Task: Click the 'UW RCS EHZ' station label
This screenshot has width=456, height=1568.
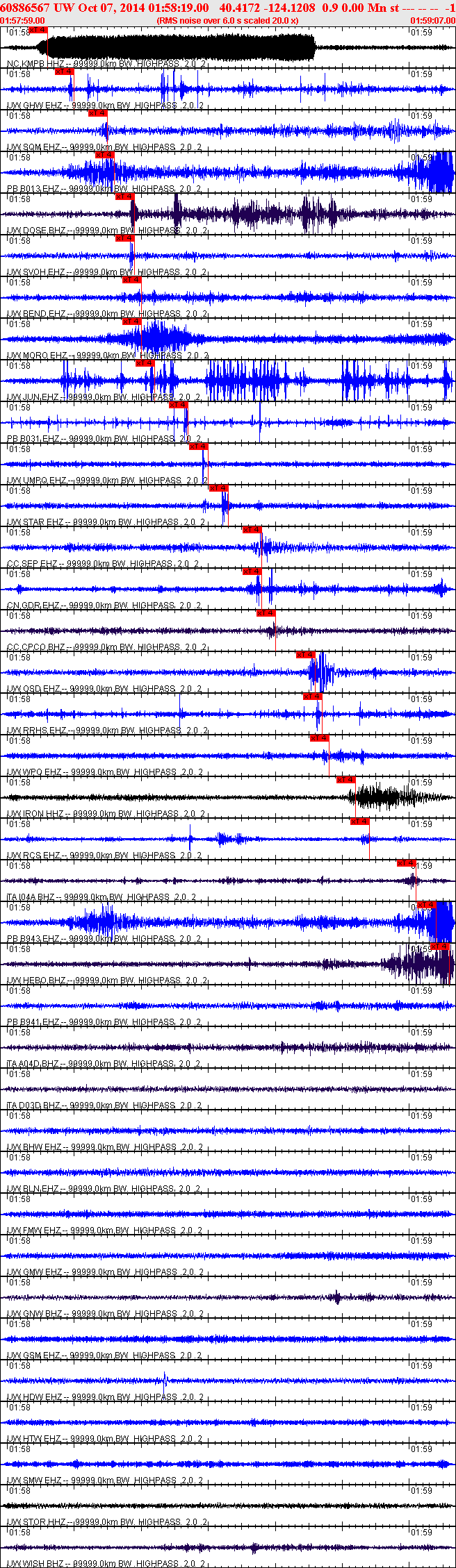Action: click(x=33, y=856)
